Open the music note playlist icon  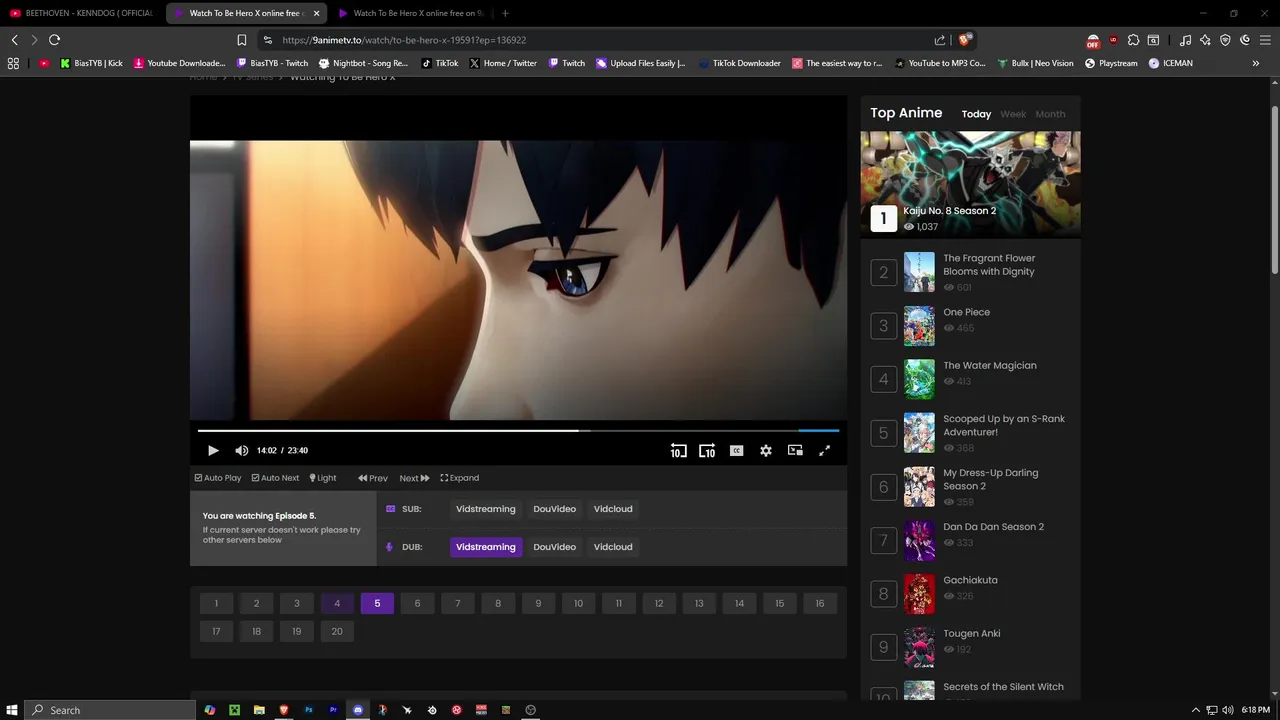[1185, 40]
